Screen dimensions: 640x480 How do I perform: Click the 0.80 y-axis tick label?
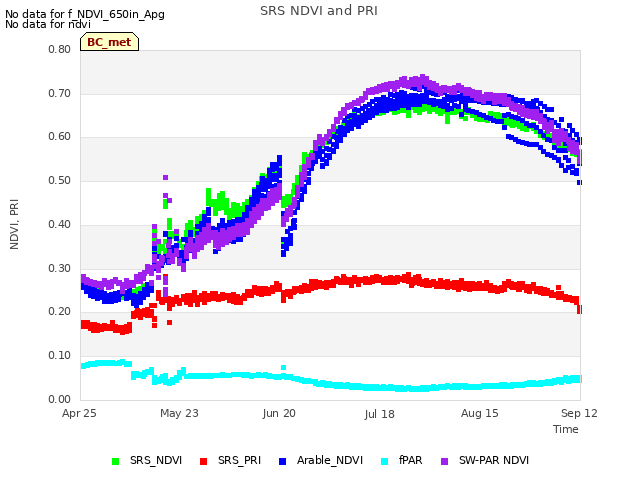[60, 49]
